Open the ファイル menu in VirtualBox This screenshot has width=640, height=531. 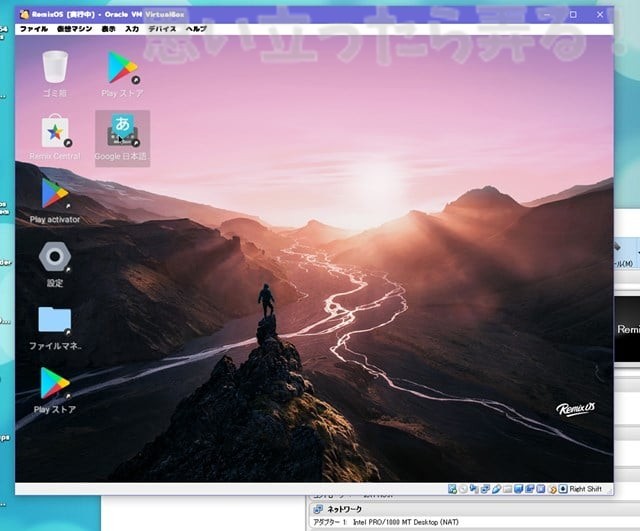point(34,29)
